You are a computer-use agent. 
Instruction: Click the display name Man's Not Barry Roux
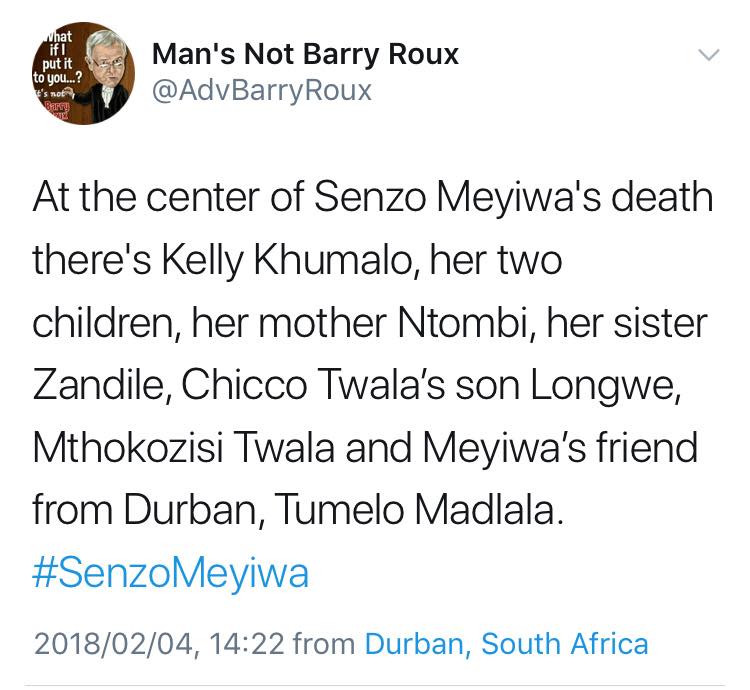[305, 54]
